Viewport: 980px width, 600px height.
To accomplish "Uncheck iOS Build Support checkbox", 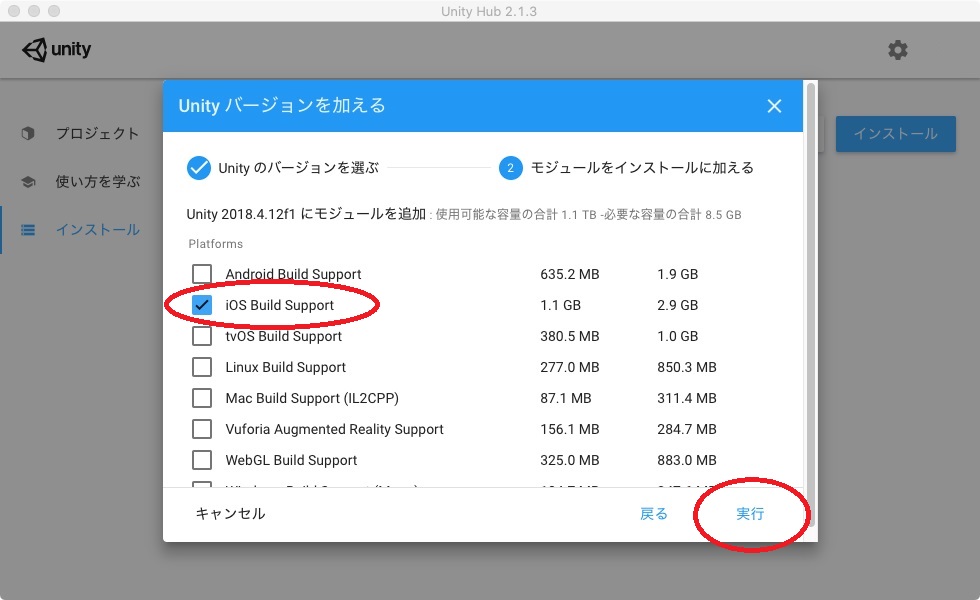I will click(202, 305).
